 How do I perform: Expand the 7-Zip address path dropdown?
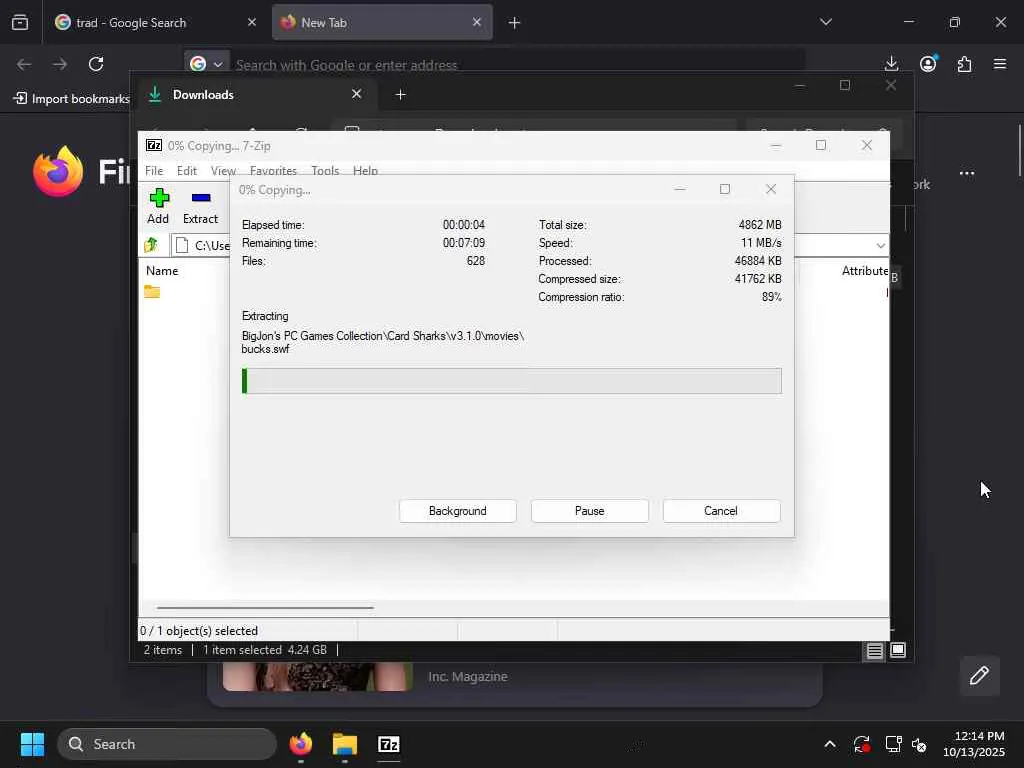click(880, 246)
